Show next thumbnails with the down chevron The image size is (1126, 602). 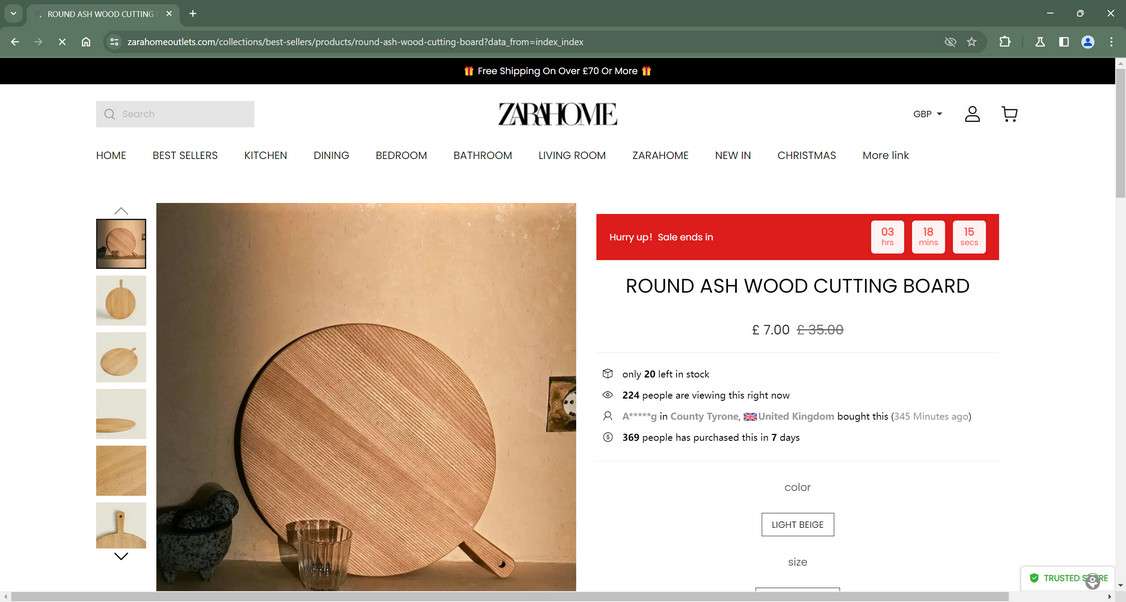(x=121, y=556)
